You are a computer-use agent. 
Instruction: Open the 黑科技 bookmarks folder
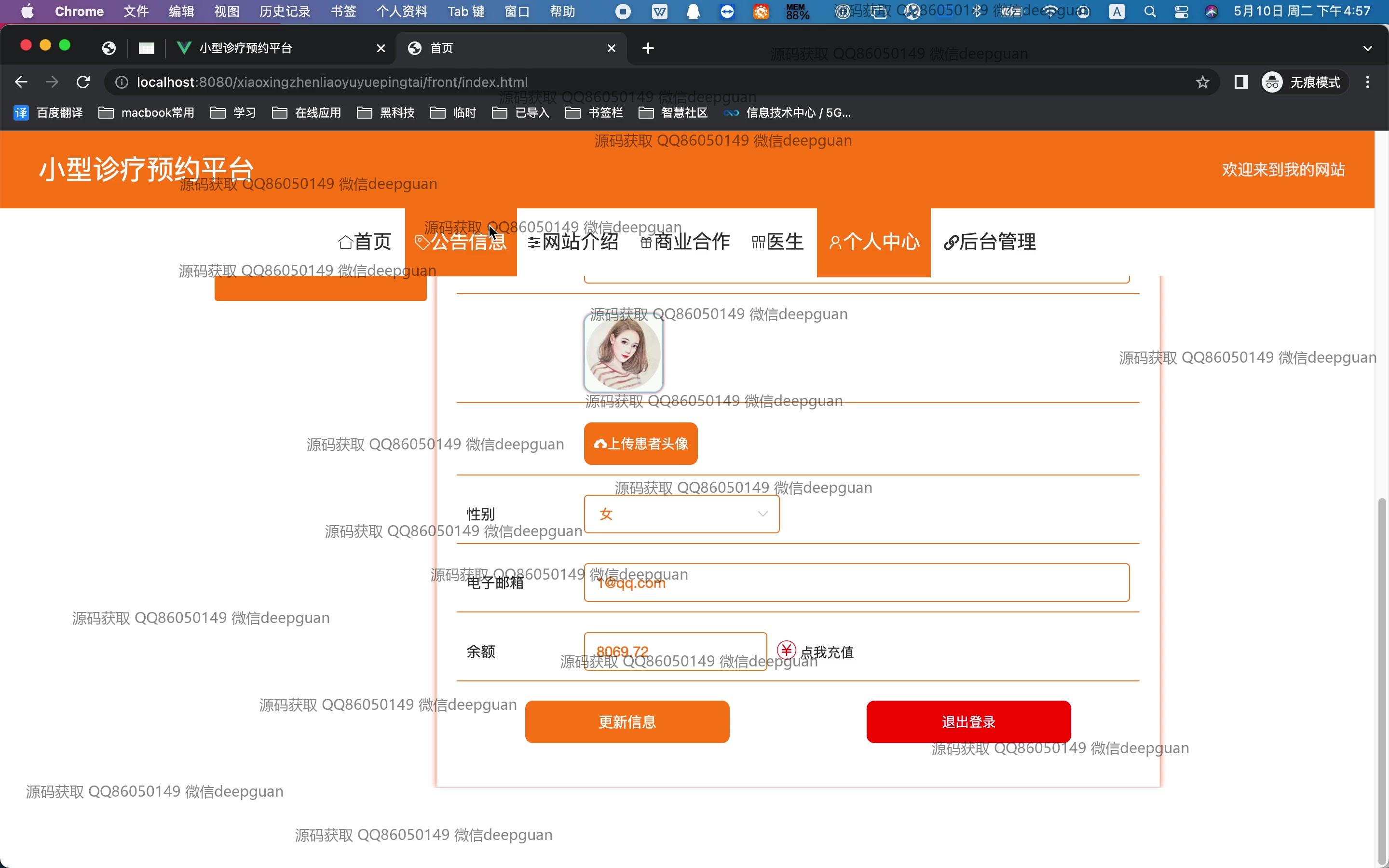point(386,112)
